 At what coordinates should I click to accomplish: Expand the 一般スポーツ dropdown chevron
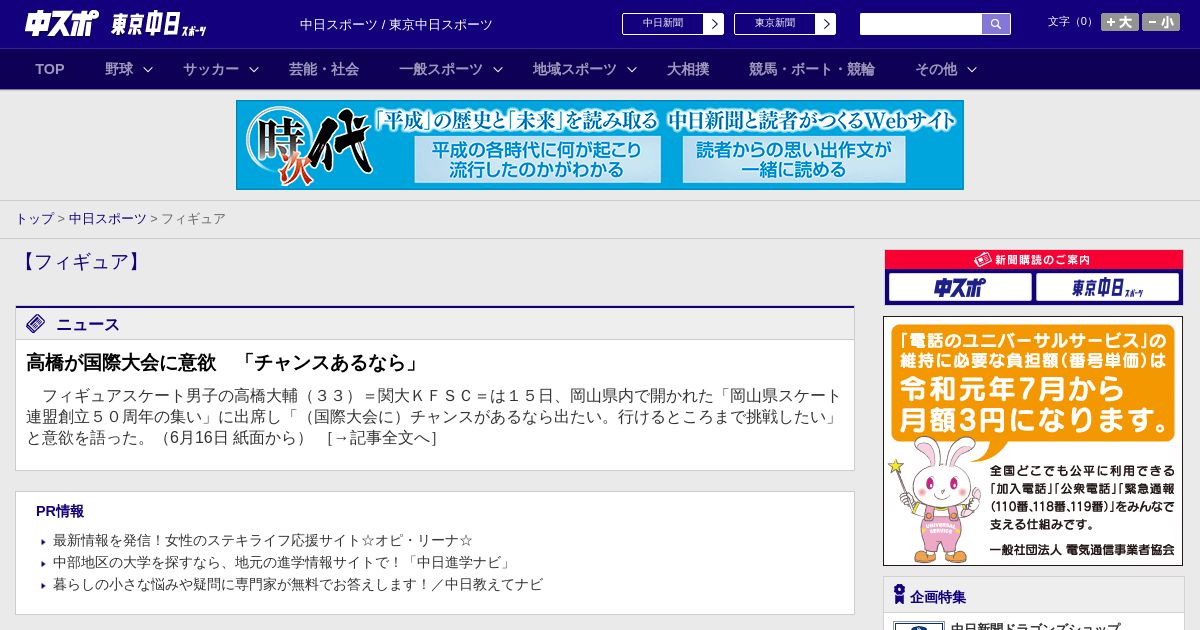pyautogui.click(x=497, y=70)
